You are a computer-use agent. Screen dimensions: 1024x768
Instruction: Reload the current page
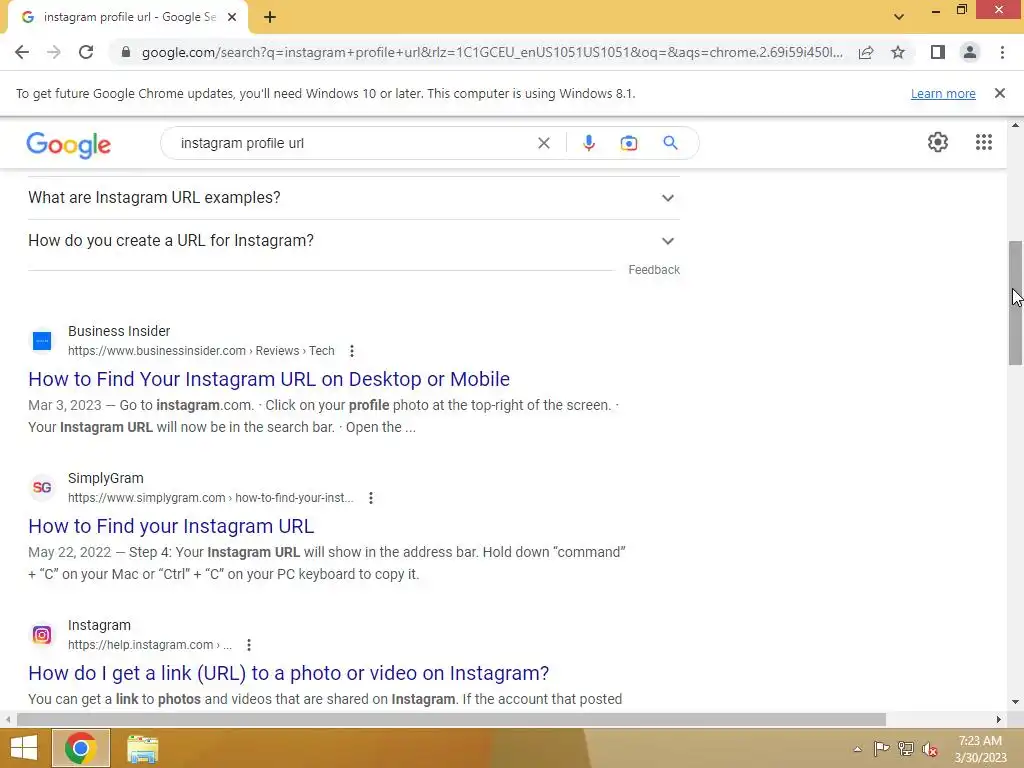pyautogui.click(x=86, y=52)
